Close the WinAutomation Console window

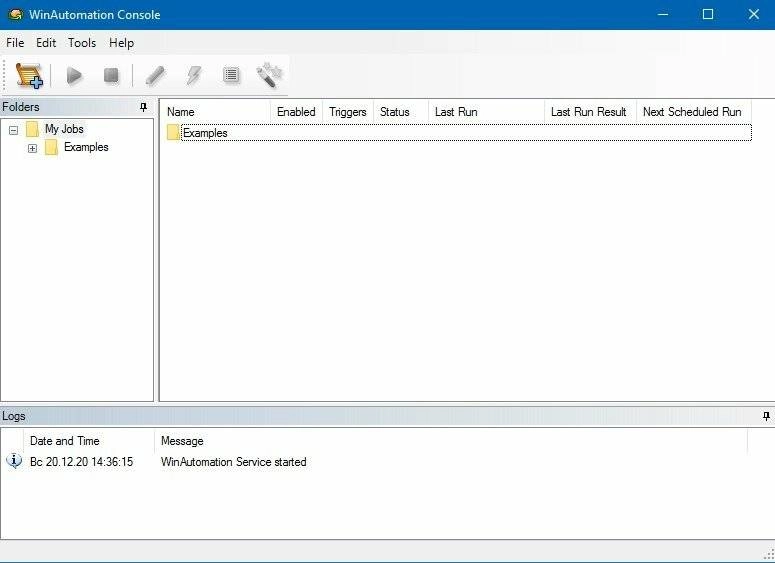pos(753,14)
